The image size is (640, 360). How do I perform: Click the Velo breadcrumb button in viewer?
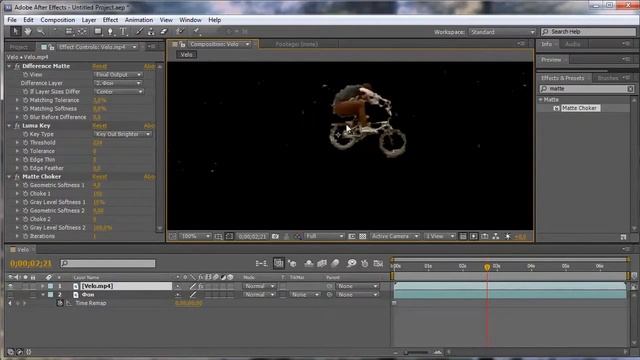pyautogui.click(x=187, y=54)
